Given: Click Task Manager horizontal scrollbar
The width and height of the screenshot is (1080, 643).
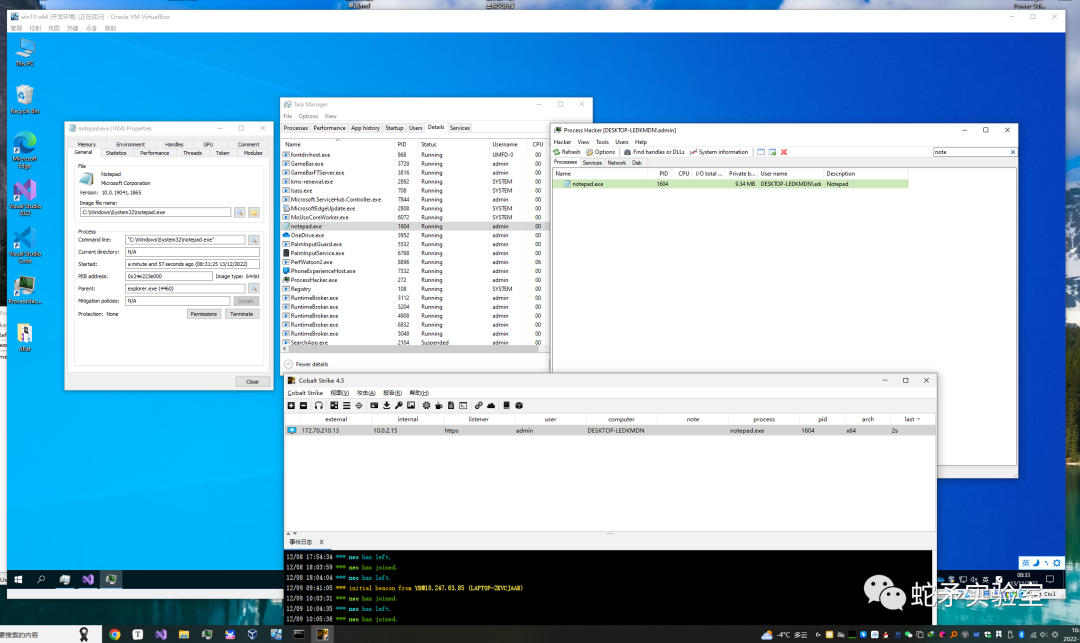Looking at the screenshot, I should [412, 349].
